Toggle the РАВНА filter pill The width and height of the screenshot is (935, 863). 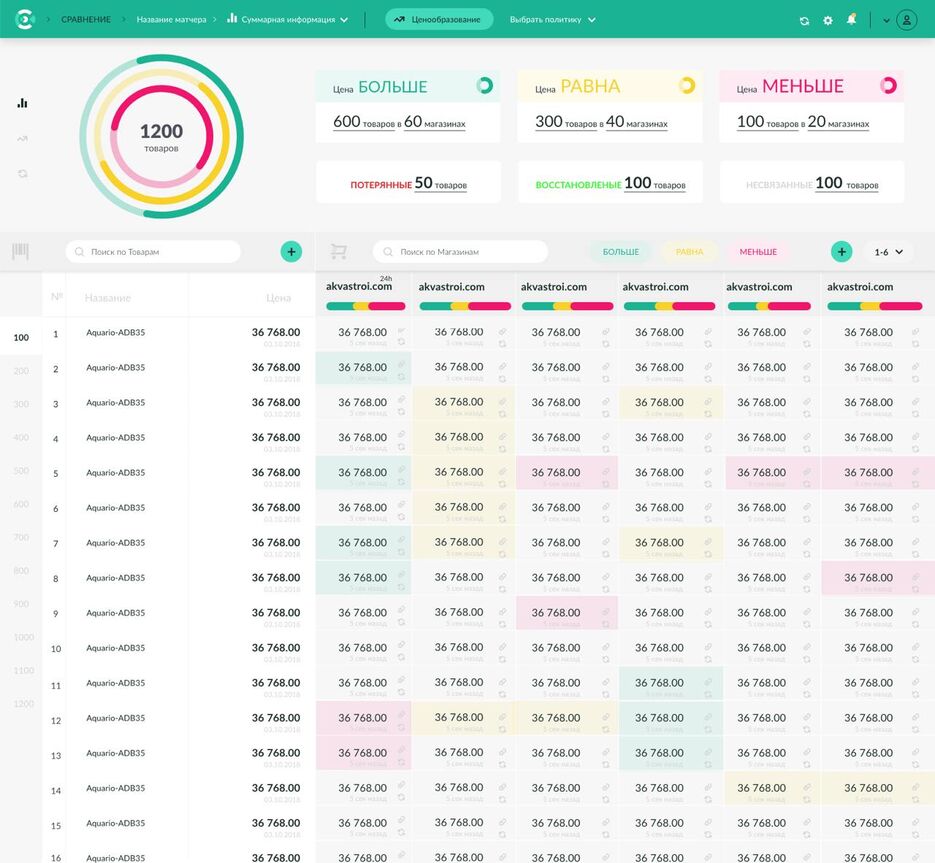click(x=689, y=252)
